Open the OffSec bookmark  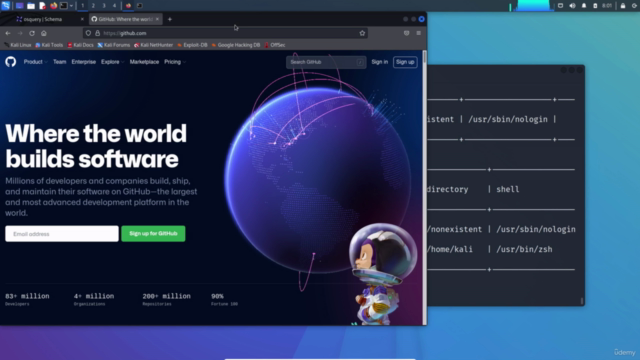(x=275, y=45)
